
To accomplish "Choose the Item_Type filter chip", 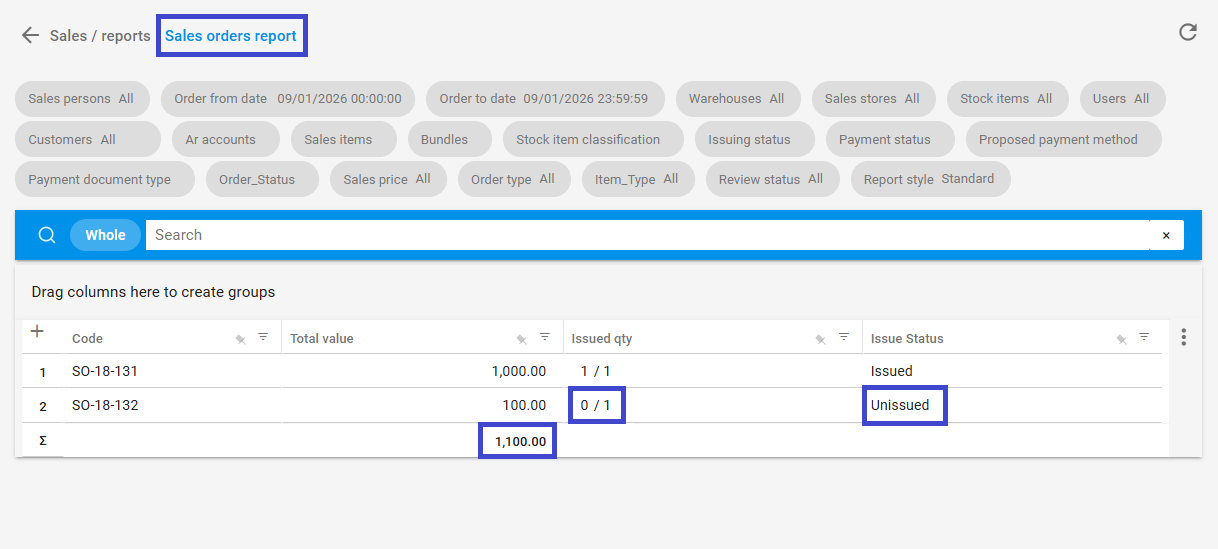I will point(638,179).
